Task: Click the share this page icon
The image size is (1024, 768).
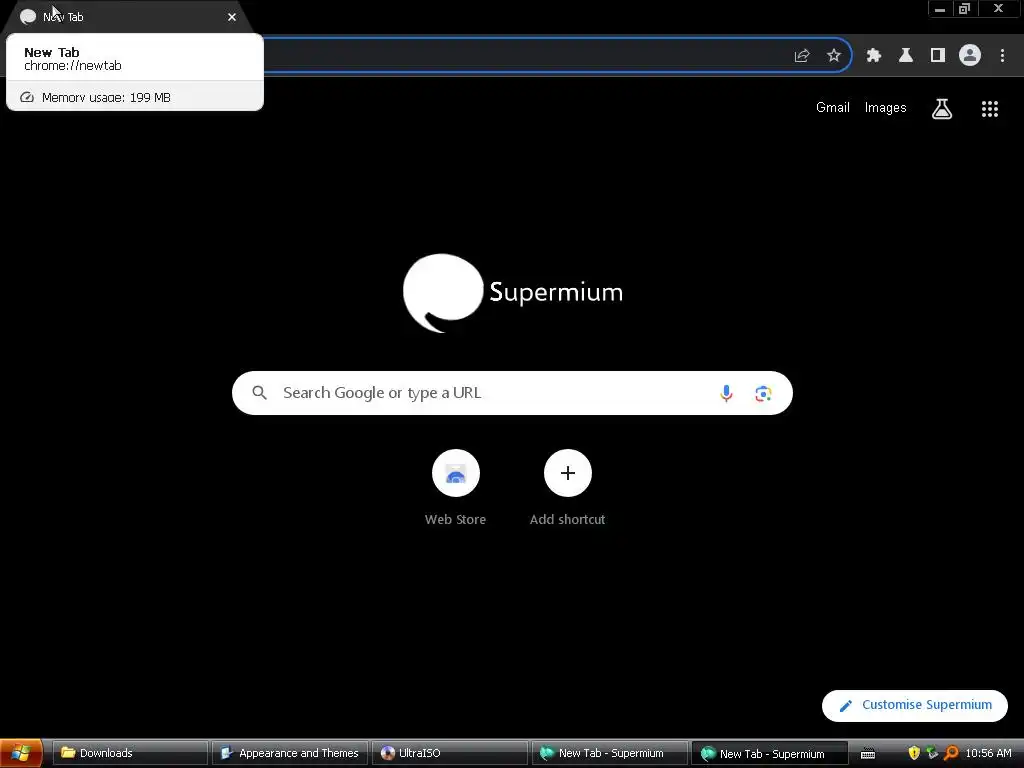Action: [x=802, y=56]
